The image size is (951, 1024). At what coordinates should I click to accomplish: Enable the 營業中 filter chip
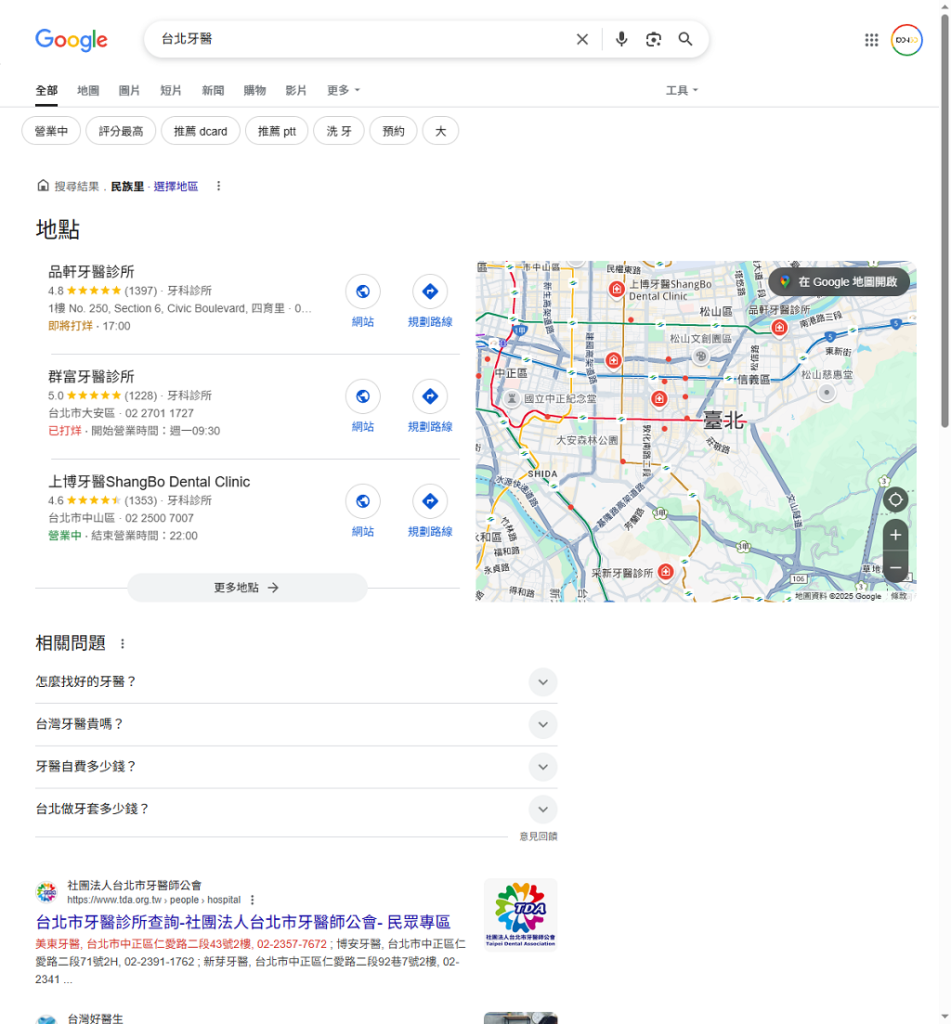(x=50, y=130)
